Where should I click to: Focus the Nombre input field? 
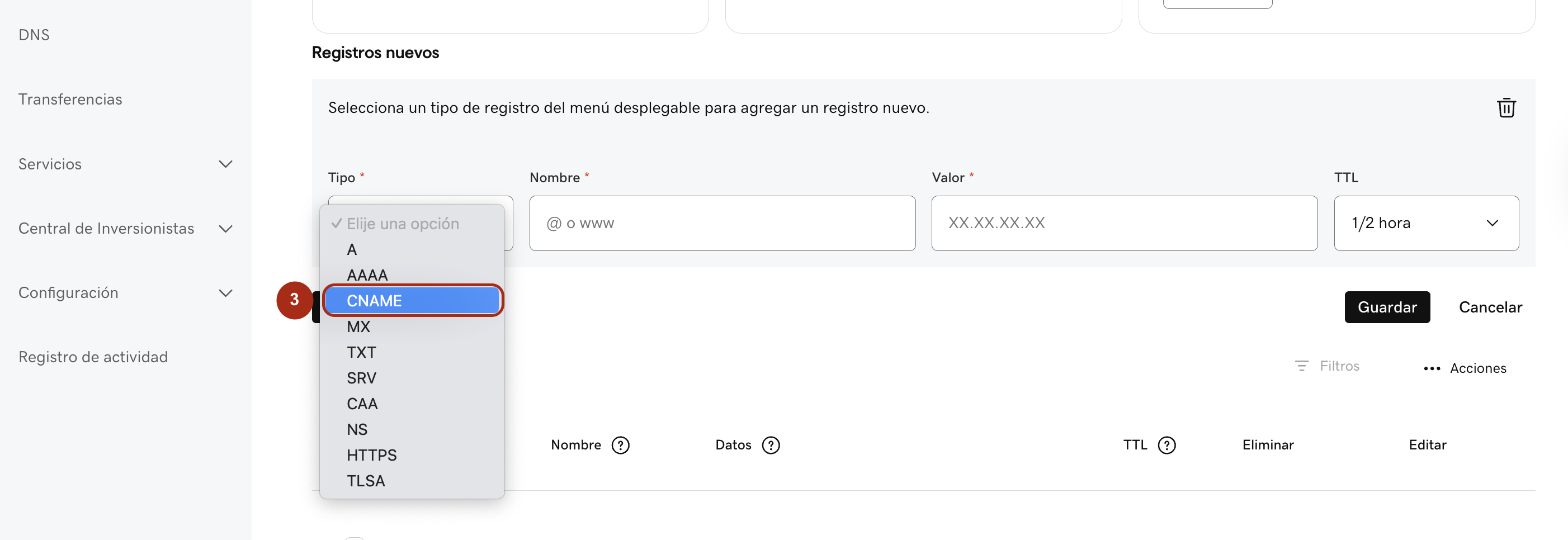tap(722, 223)
